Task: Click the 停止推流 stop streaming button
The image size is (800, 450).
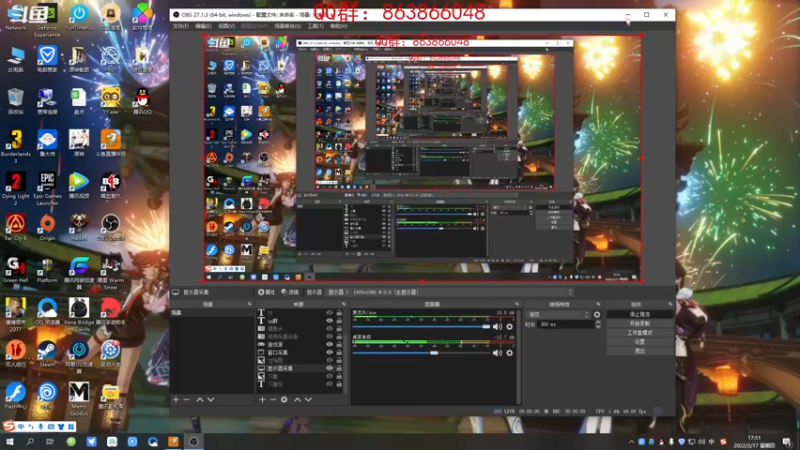Action: [x=640, y=314]
